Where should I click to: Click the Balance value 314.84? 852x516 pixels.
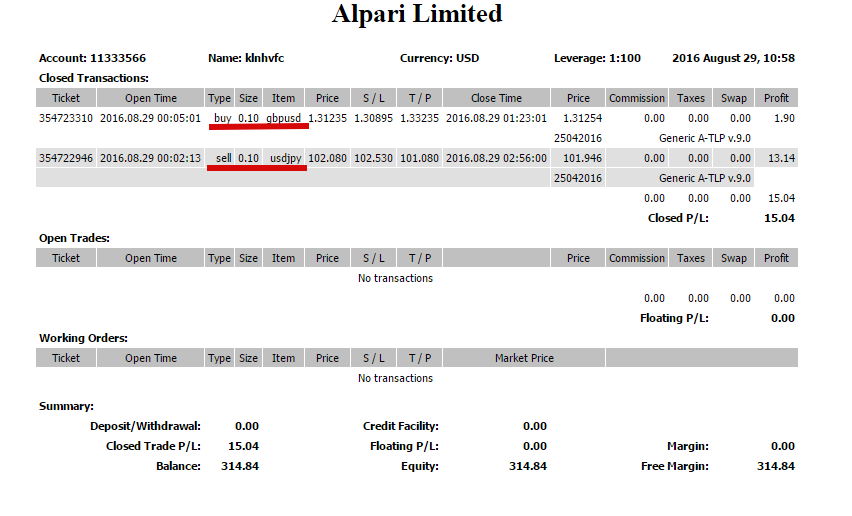pyautogui.click(x=240, y=466)
